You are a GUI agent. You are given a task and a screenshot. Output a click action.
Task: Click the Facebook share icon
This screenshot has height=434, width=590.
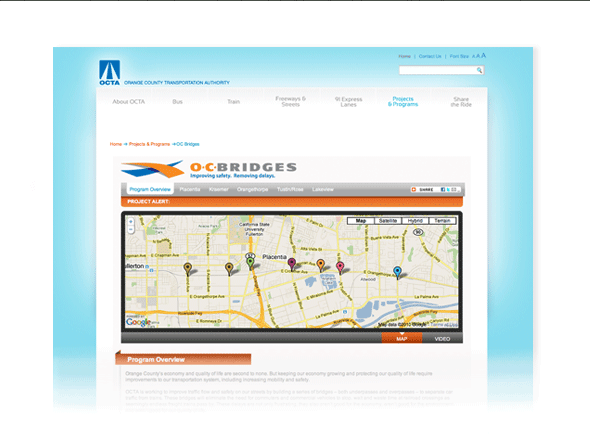(x=443, y=189)
